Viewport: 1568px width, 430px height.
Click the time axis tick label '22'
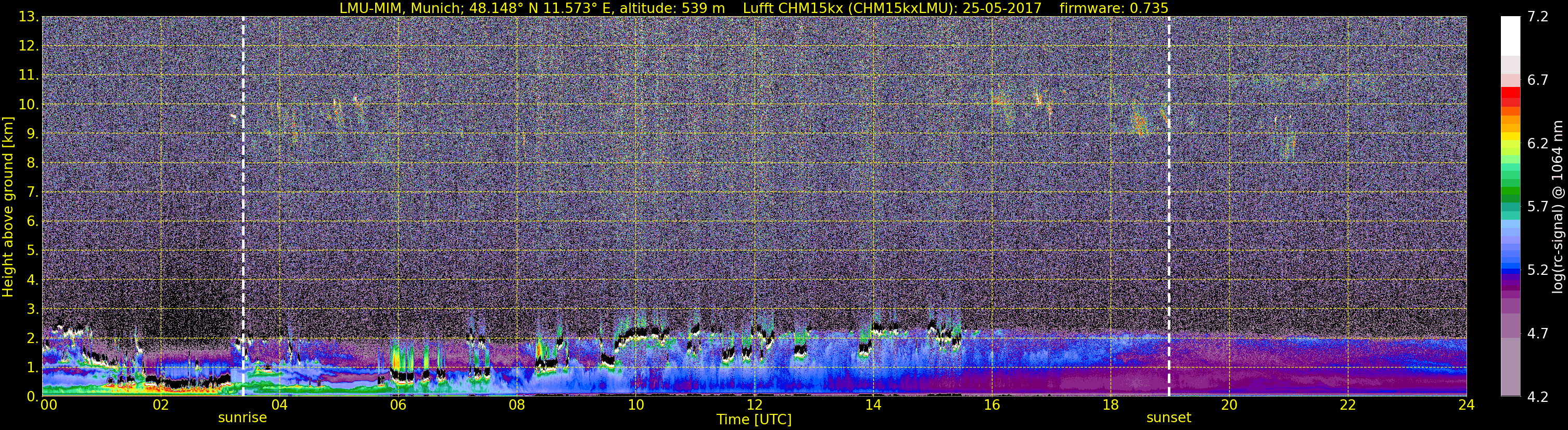(1348, 405)
